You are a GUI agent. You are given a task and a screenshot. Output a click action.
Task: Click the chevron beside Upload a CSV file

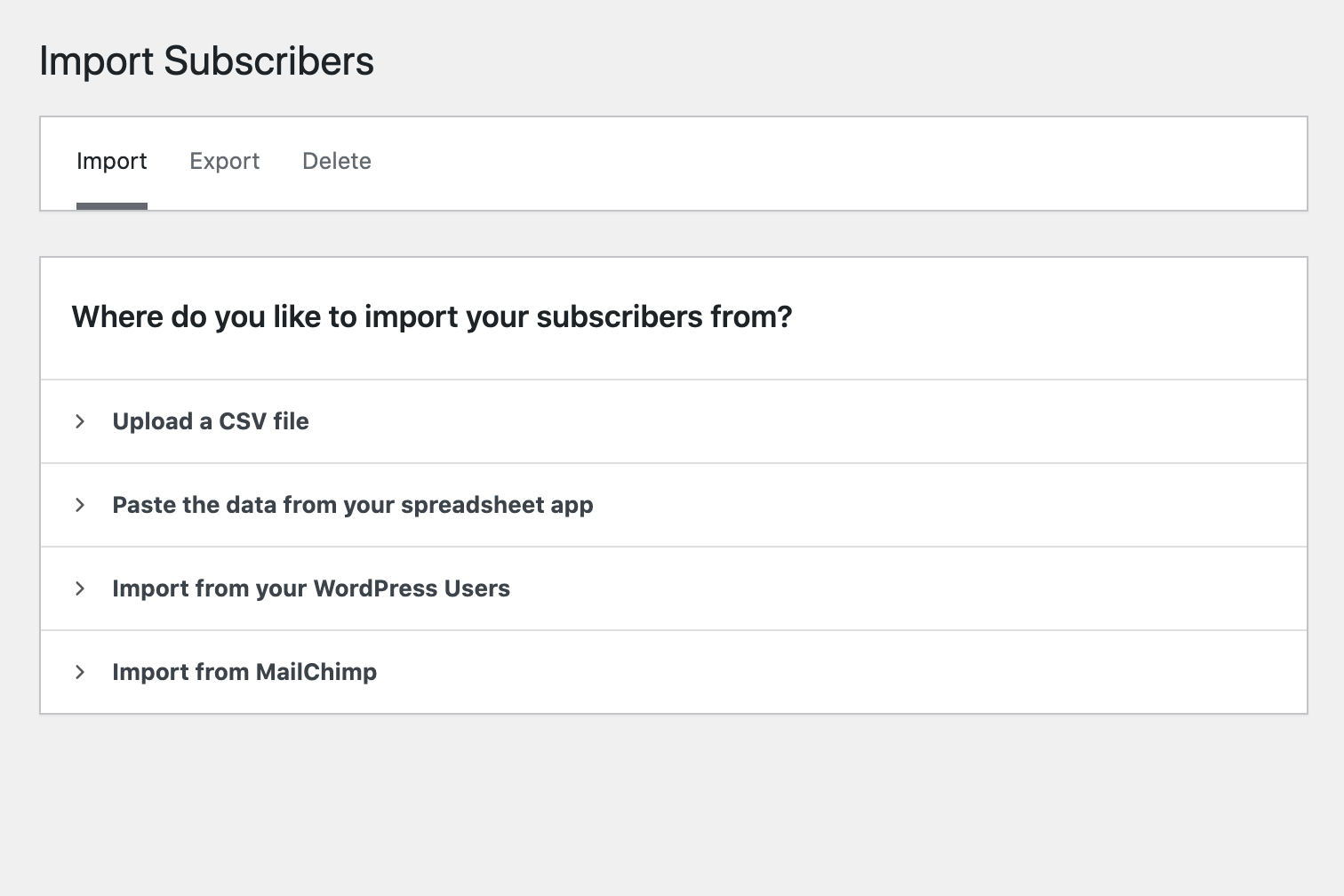point(81,421)
